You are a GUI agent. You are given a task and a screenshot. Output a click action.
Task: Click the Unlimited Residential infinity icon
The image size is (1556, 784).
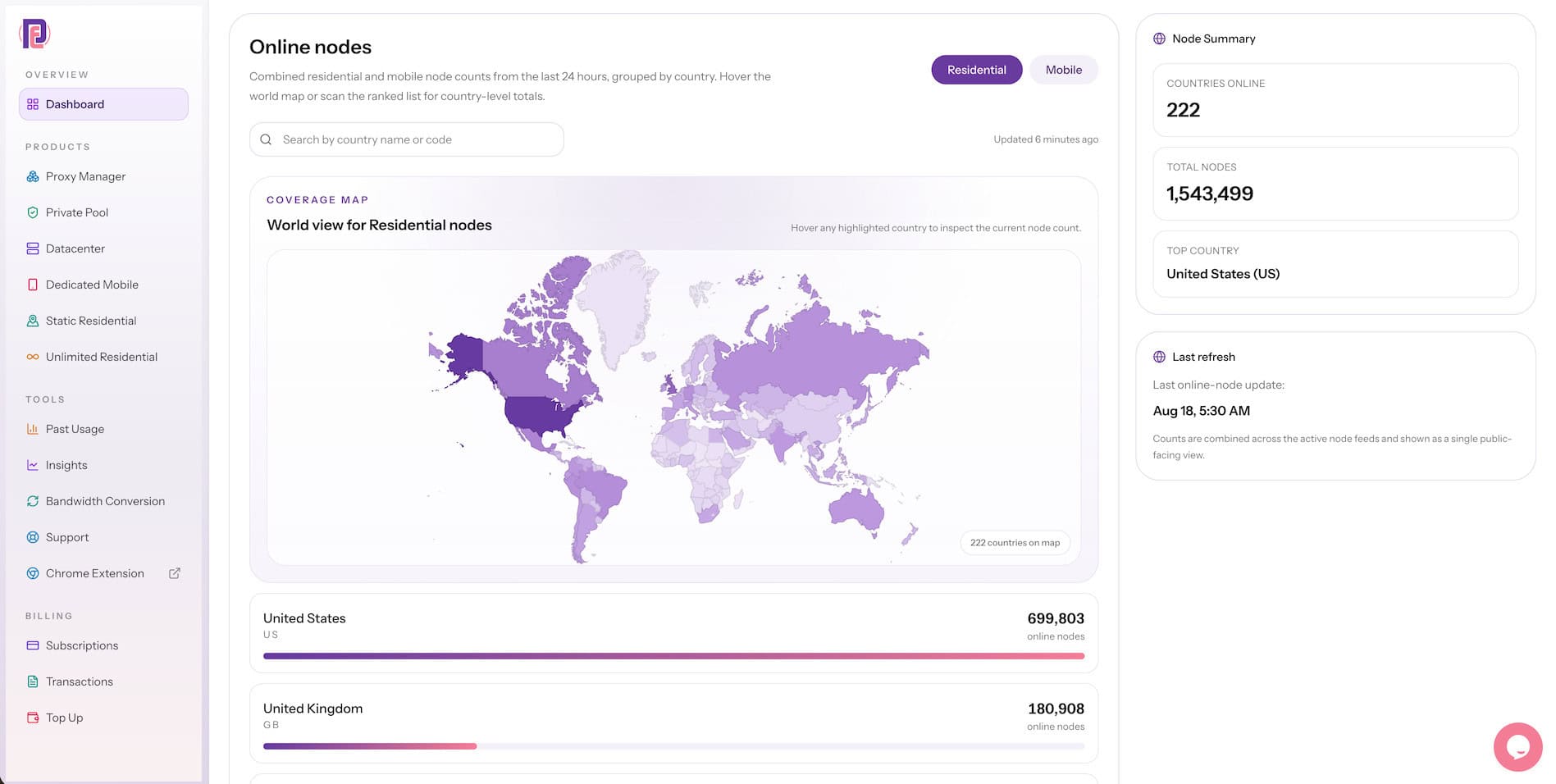coord(33,357)
